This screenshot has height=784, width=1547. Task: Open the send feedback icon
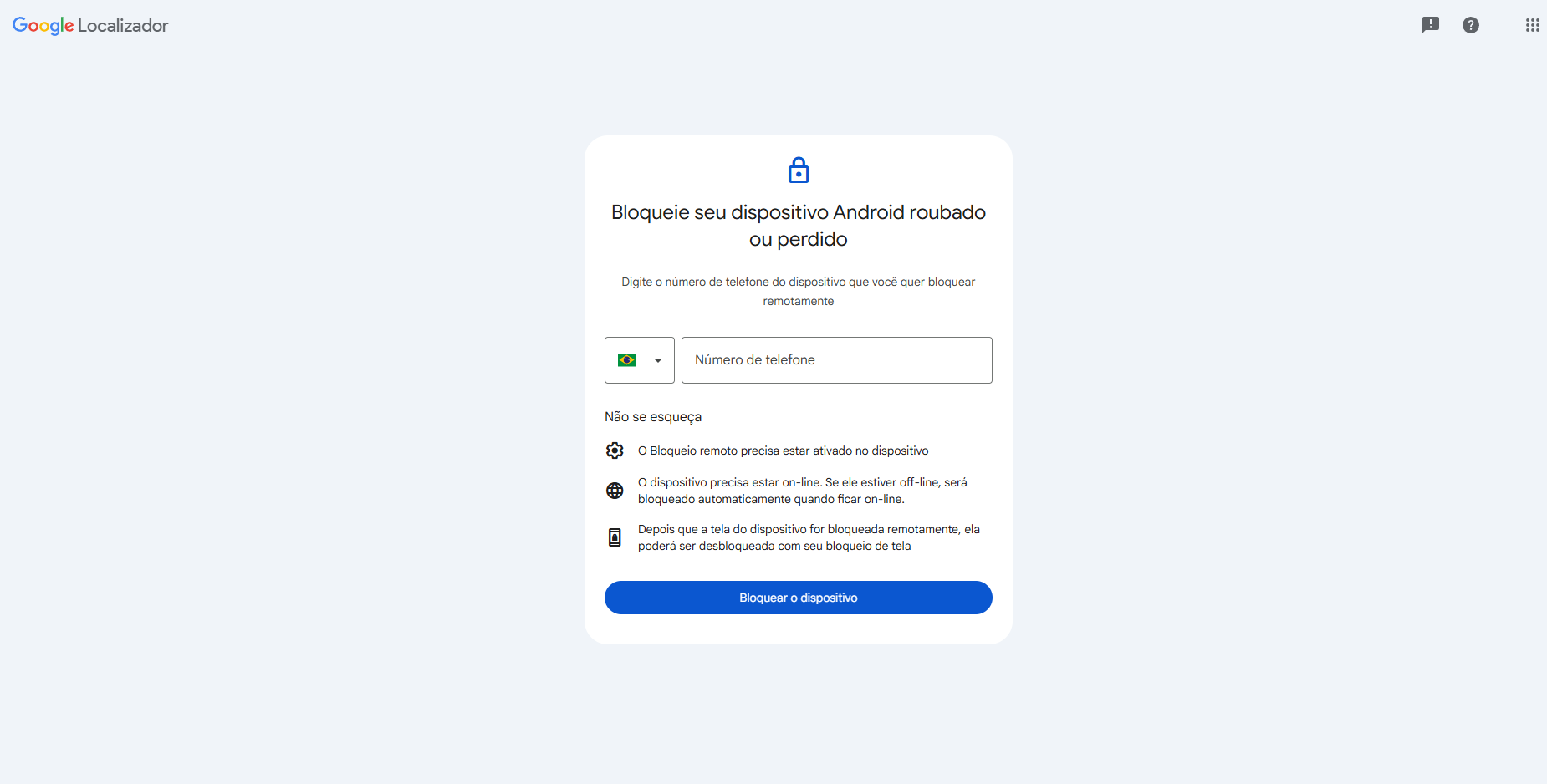1432,25
